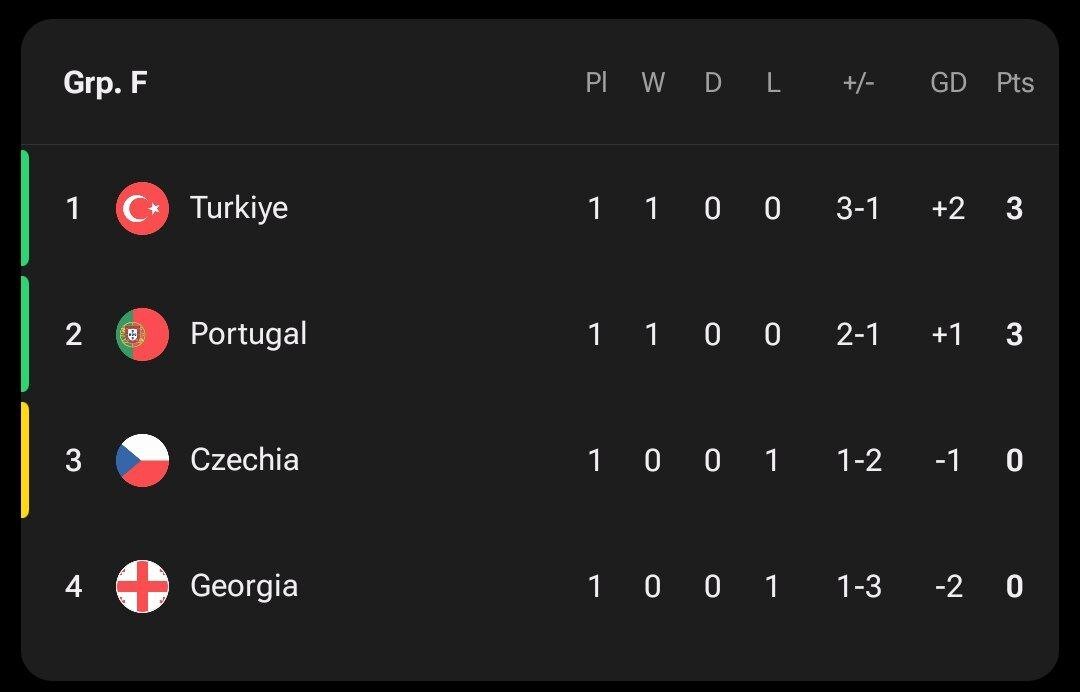Click the Turkiye flag icon
The width and height of the screenshot is (1080, 692).
[x=142, y=208]
